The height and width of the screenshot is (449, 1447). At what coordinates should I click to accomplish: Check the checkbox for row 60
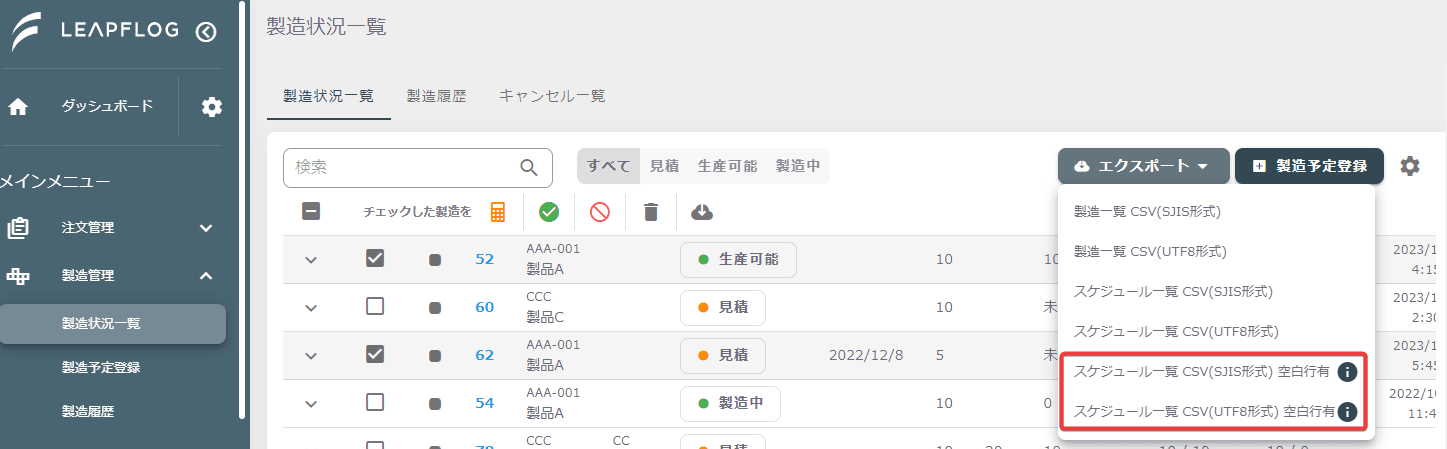pos(375,306)
